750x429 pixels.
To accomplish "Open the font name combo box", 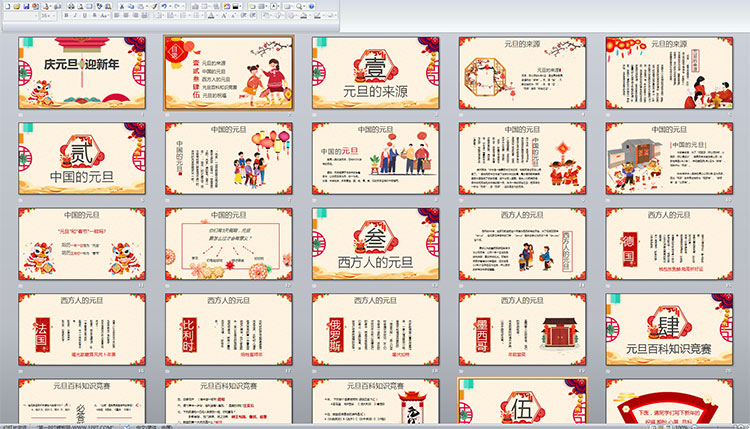I will click(x=21, y=15).
